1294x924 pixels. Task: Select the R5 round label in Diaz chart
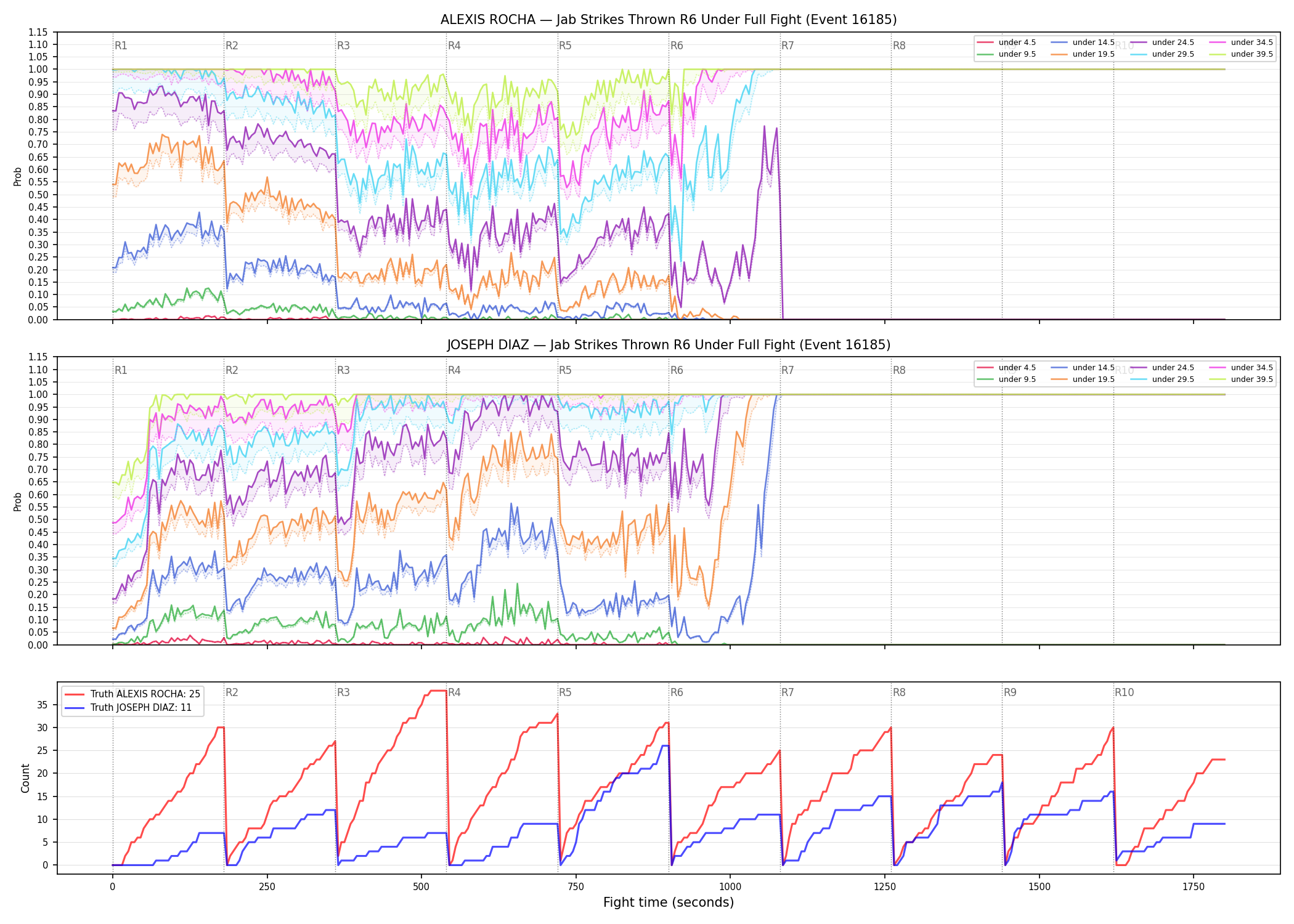pyautogui.click(x=565, y=370)
